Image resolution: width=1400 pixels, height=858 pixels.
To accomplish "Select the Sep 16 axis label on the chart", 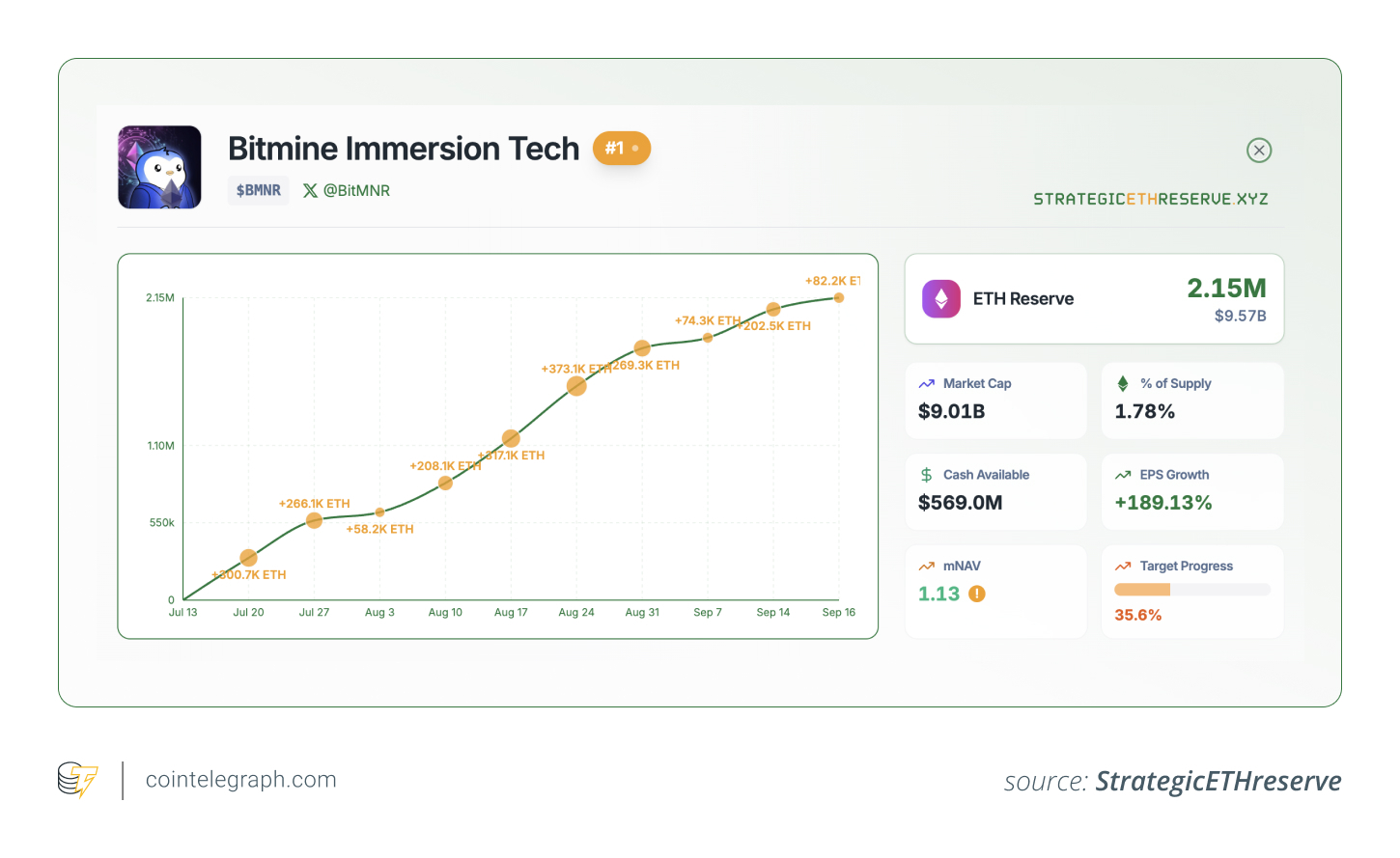I will pyautogui.click(x=838, y=612).
